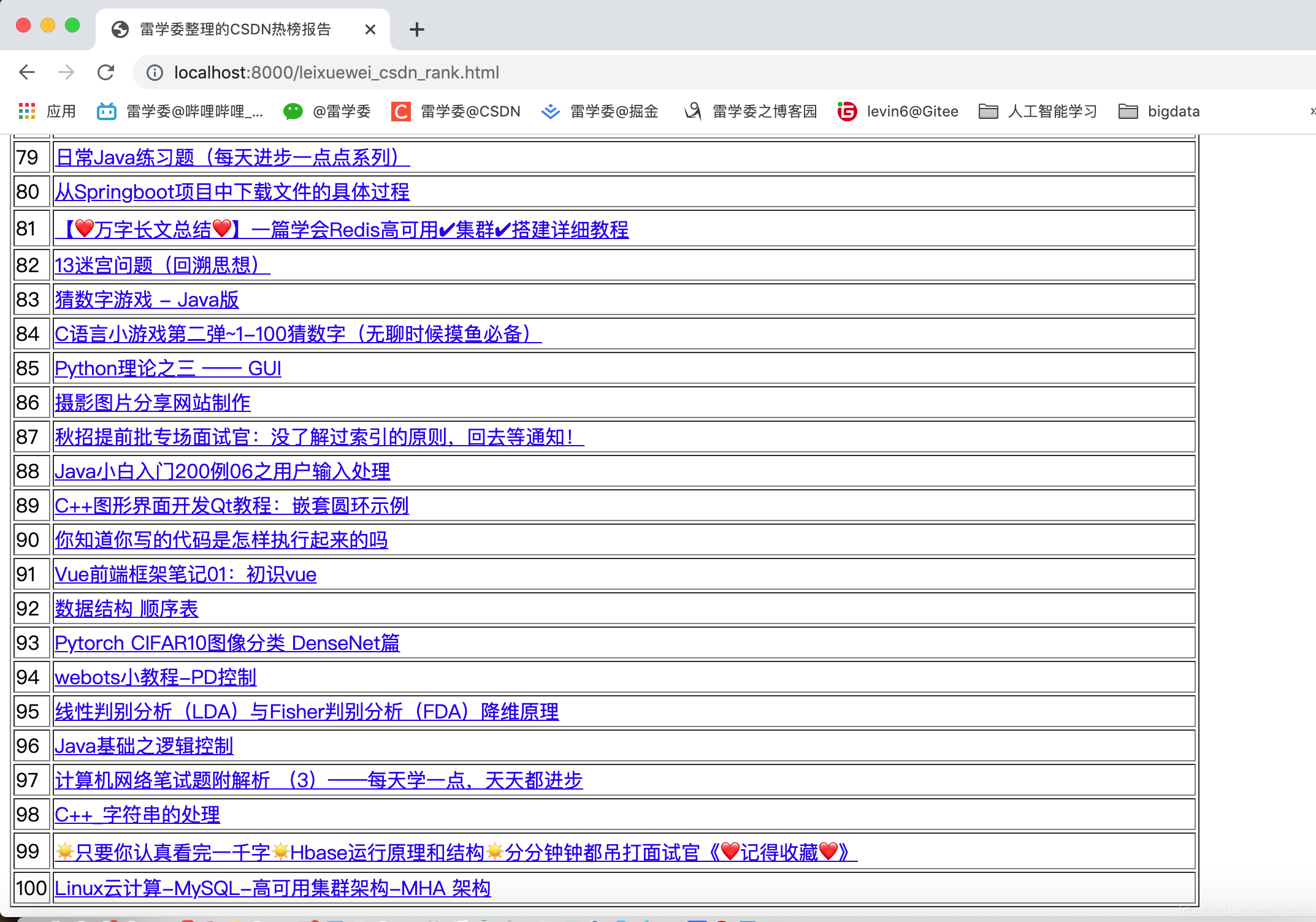Open the 雷学委@CSDN bookmark
The height and width of the screenshot is (922, 1316).
[x=456, y=111]
